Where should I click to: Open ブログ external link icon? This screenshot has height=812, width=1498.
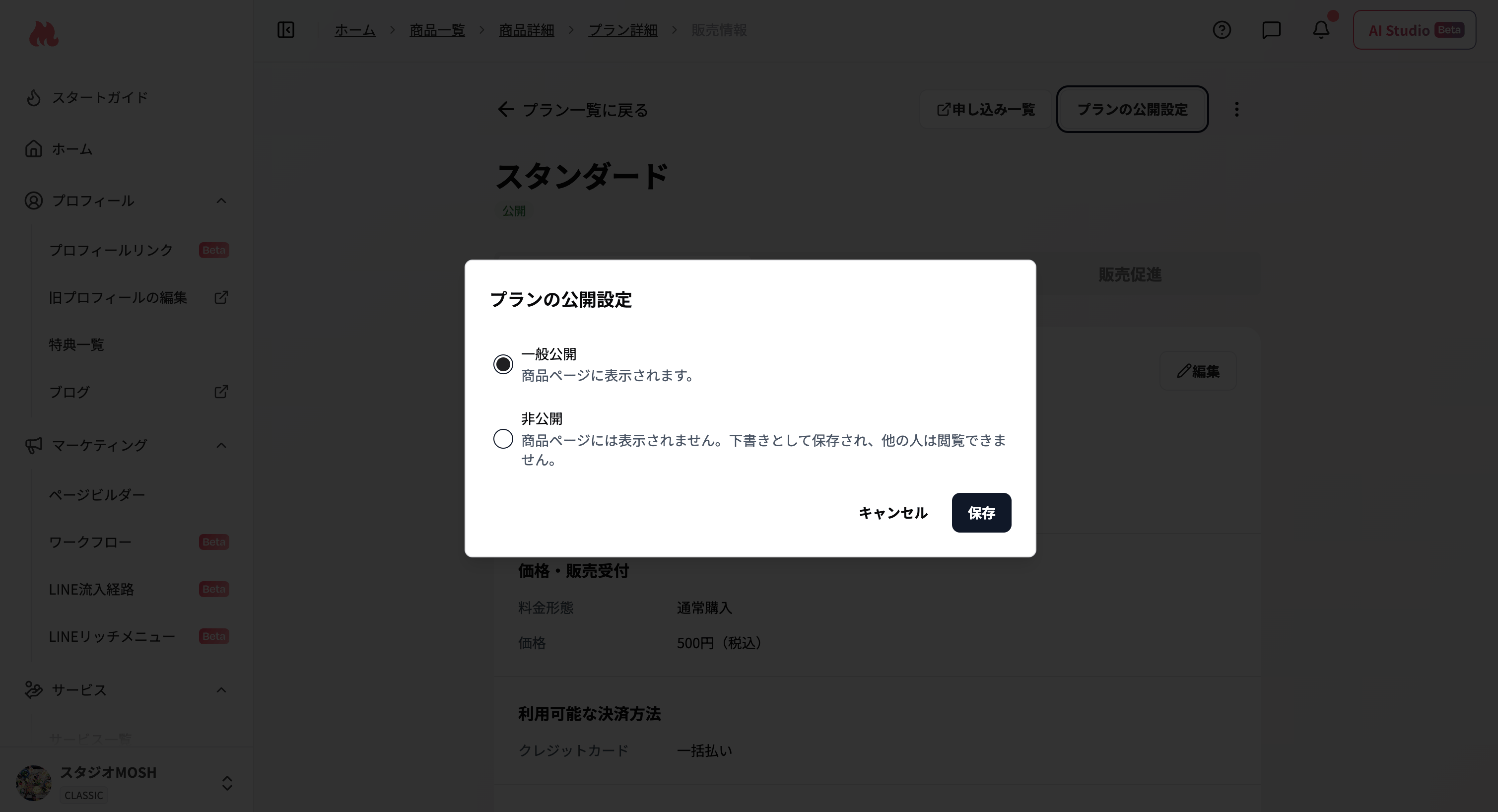pos(221,392)
